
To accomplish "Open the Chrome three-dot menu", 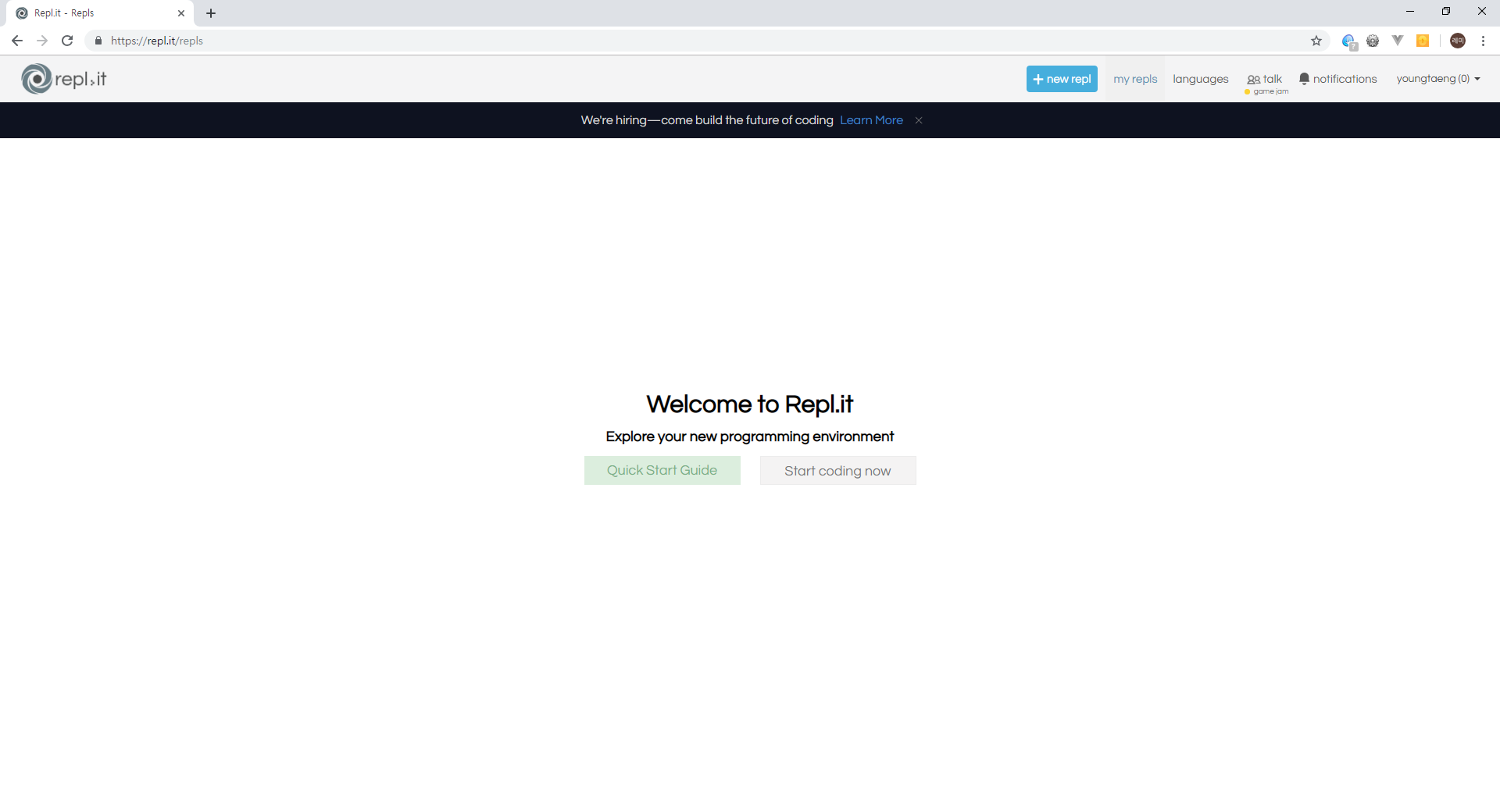I will click(1483, 41).
